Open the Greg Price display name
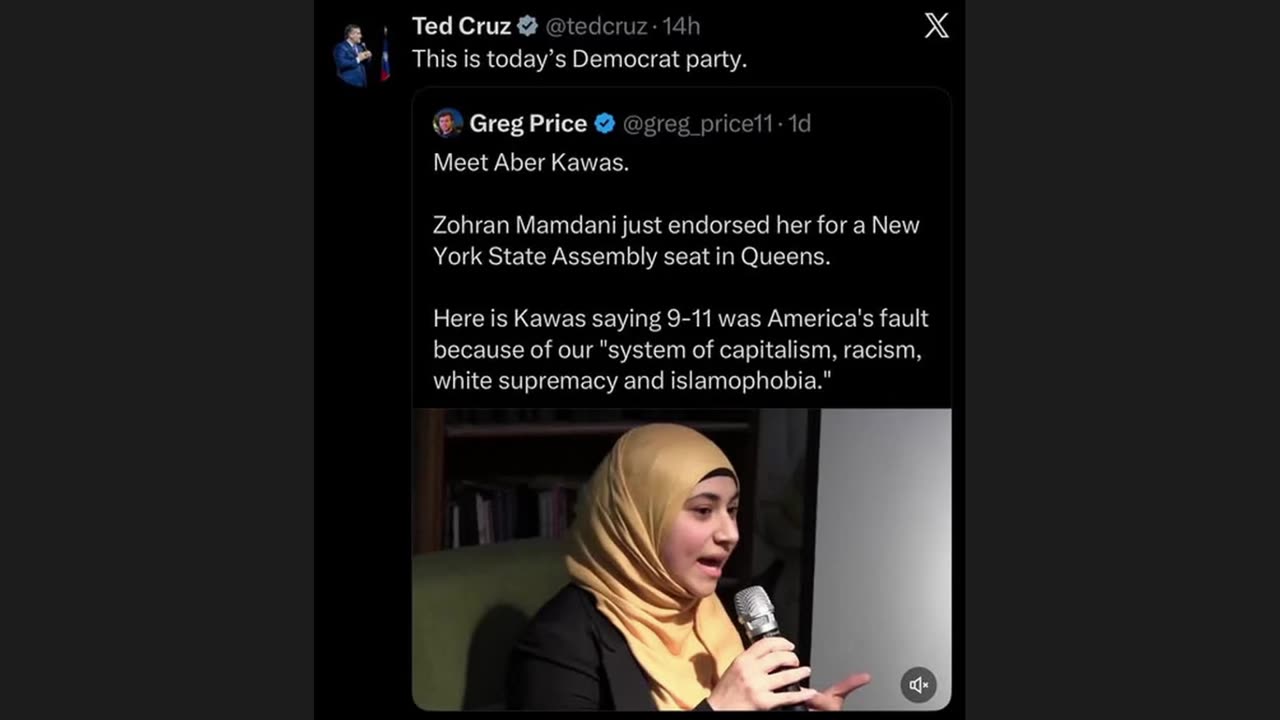 [528, 123]
